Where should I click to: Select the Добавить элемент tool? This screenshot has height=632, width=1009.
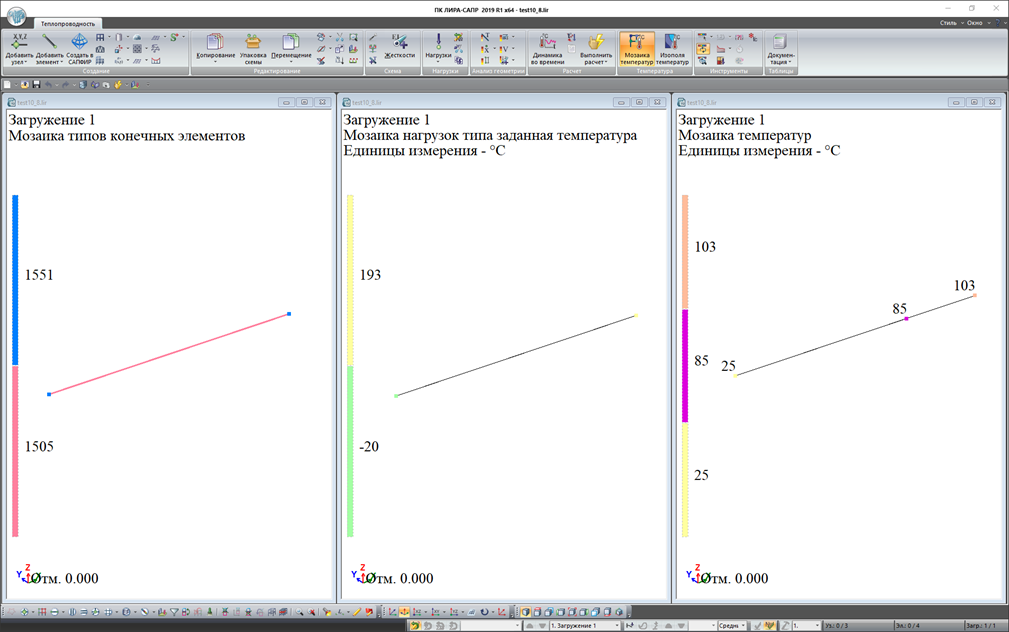click(49, 42)
